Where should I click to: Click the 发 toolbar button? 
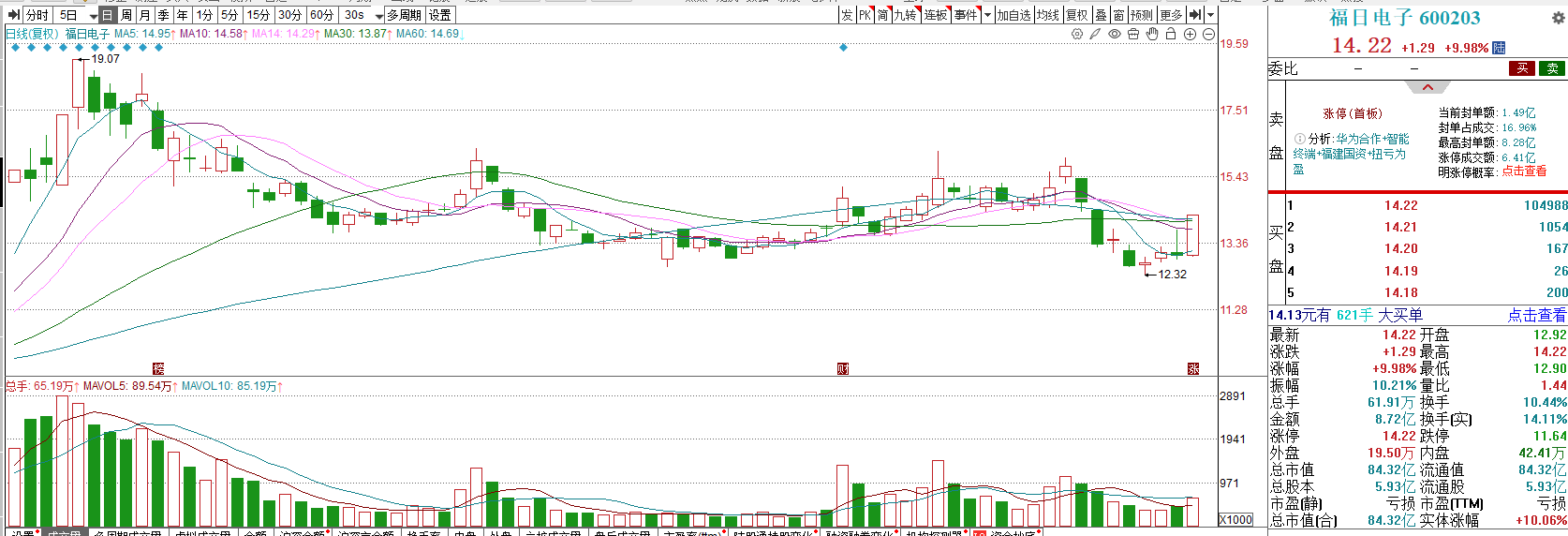coord(847,15)
